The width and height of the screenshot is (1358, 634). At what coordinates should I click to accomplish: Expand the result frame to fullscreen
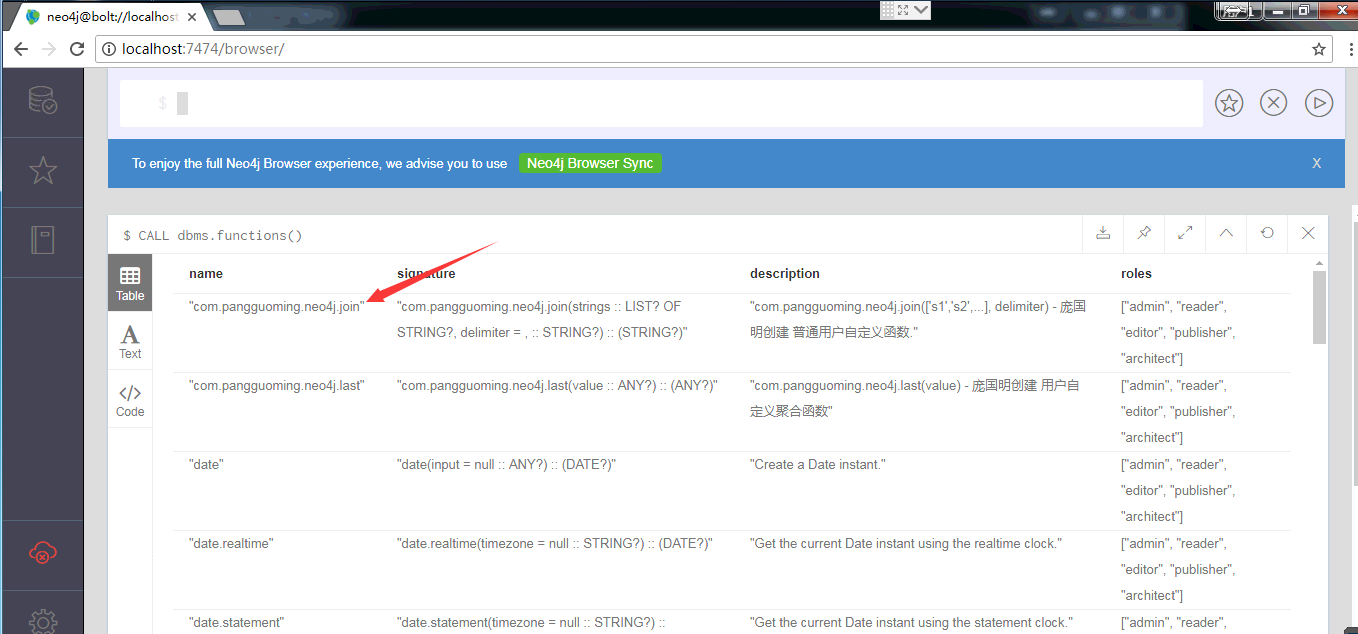click(x=1185, y=233)
